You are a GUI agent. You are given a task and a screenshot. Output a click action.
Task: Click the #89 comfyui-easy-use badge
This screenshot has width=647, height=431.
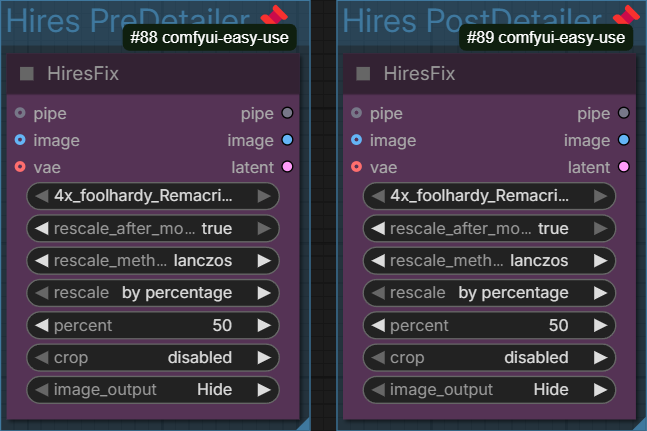click(x=546, y=38)
